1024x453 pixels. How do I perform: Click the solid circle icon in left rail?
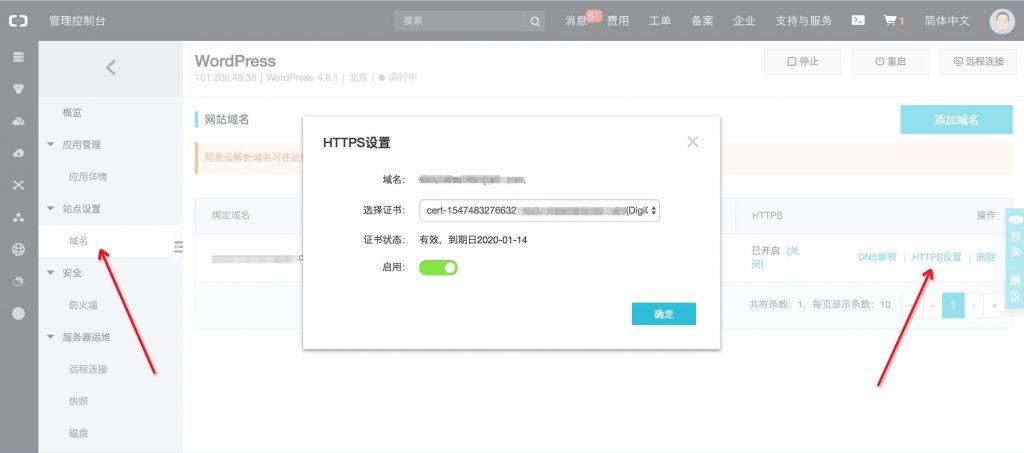[x=18, y=313]
